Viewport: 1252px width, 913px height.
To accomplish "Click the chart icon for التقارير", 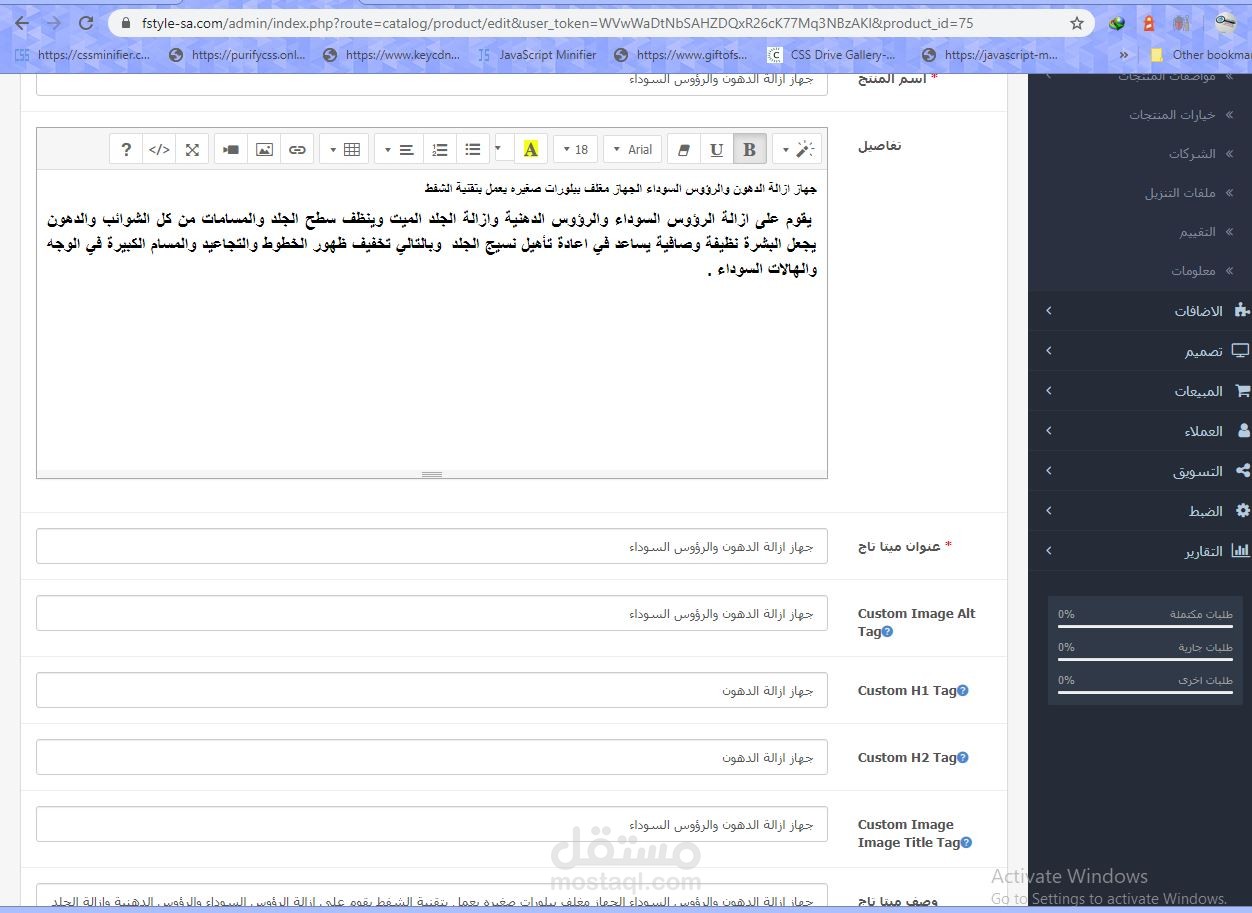I will coord(1240,550).
